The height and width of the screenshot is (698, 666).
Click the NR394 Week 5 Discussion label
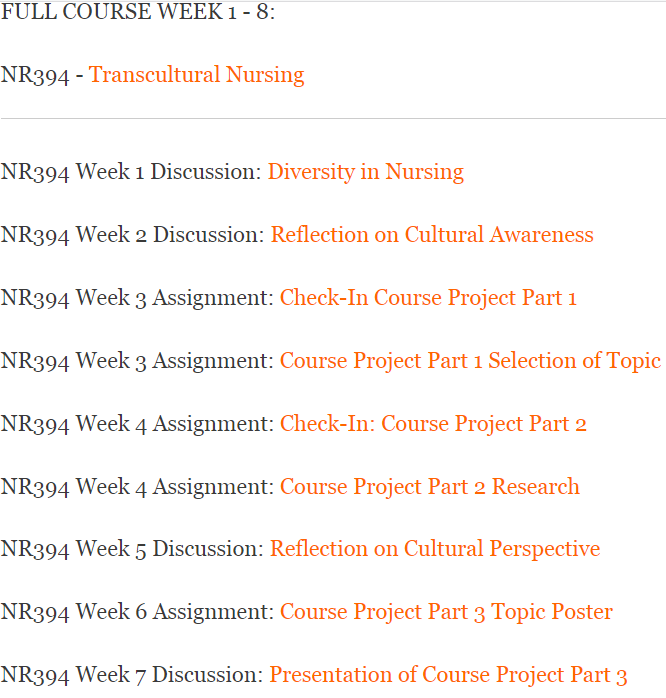click(x=132, y=549)
